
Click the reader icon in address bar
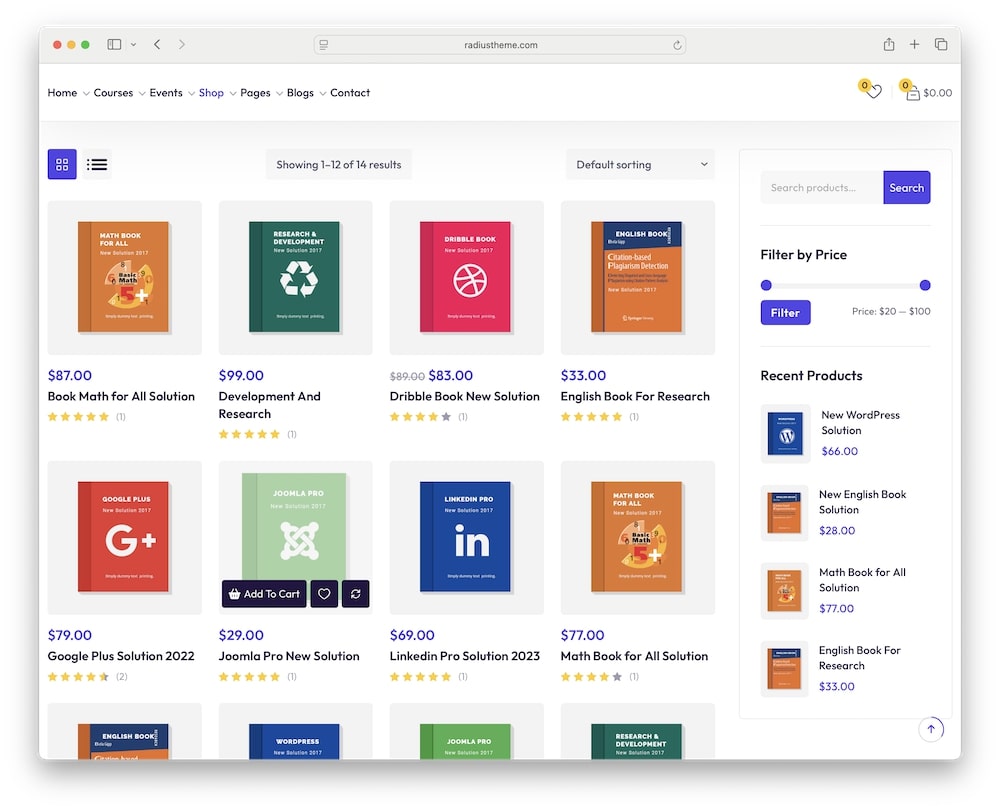tap(324, 45)
